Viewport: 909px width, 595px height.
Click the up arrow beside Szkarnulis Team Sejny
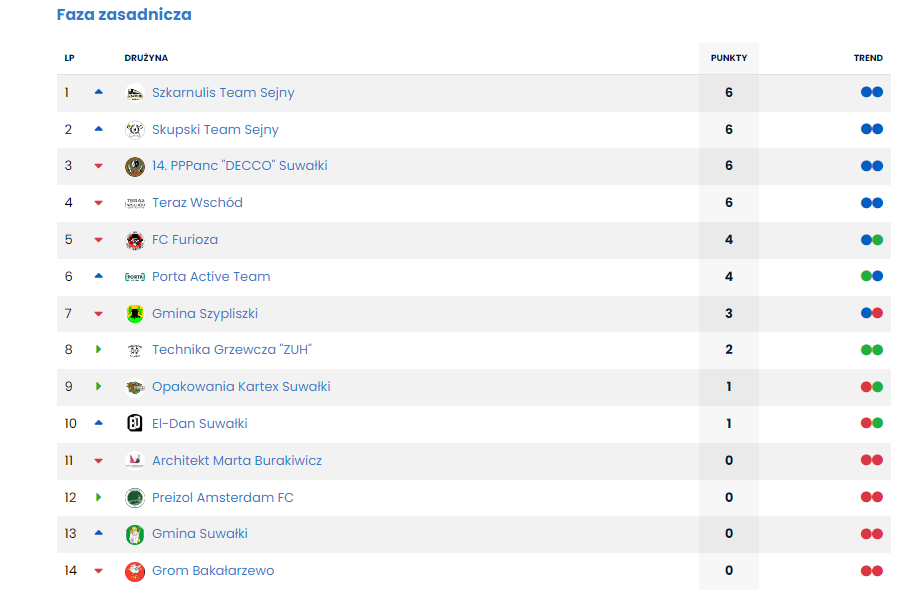98,92
